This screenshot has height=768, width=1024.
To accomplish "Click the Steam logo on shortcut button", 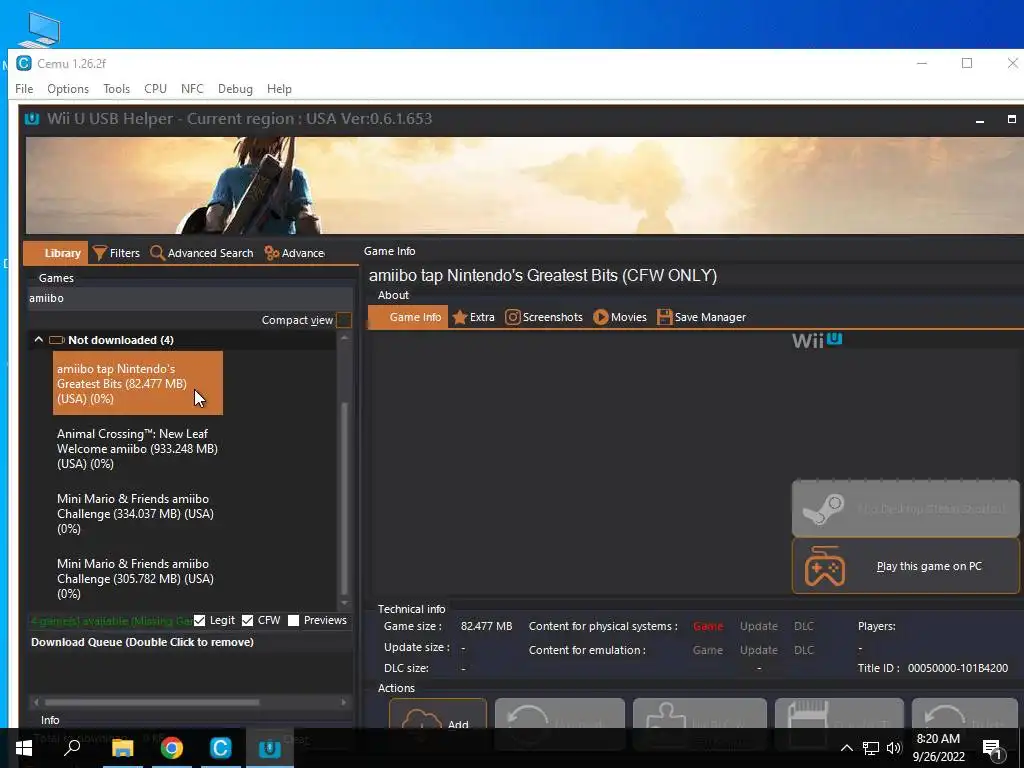I will 824,509.
